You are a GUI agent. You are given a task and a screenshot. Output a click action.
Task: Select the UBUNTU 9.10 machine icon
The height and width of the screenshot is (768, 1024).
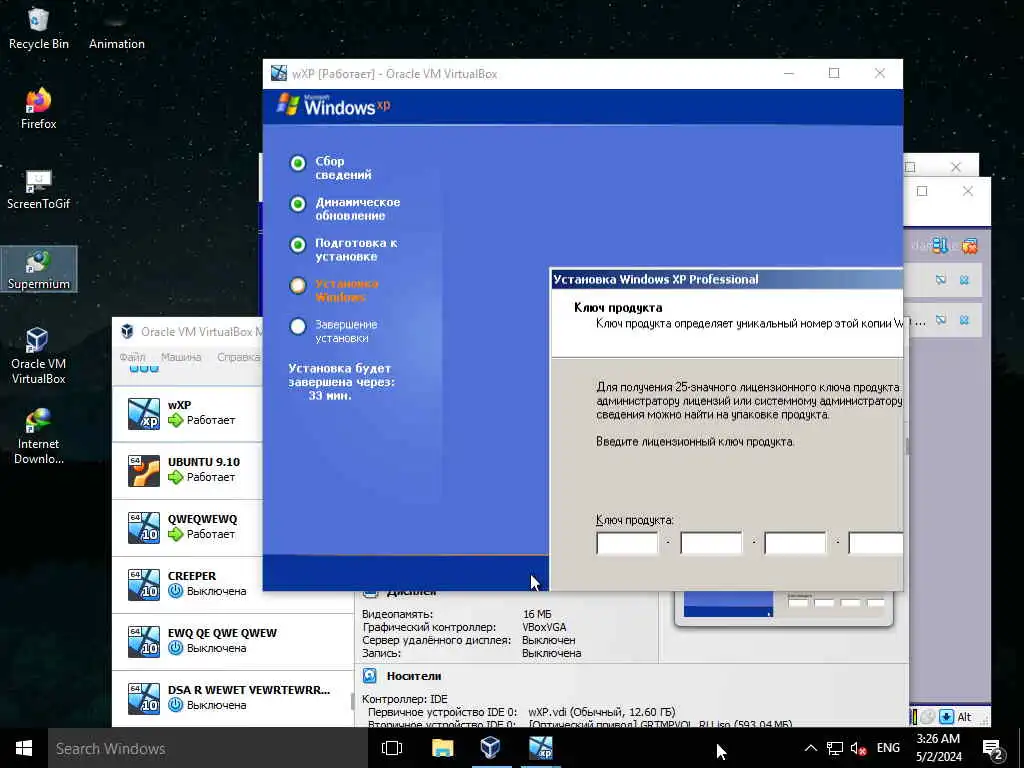coord(144,471)
